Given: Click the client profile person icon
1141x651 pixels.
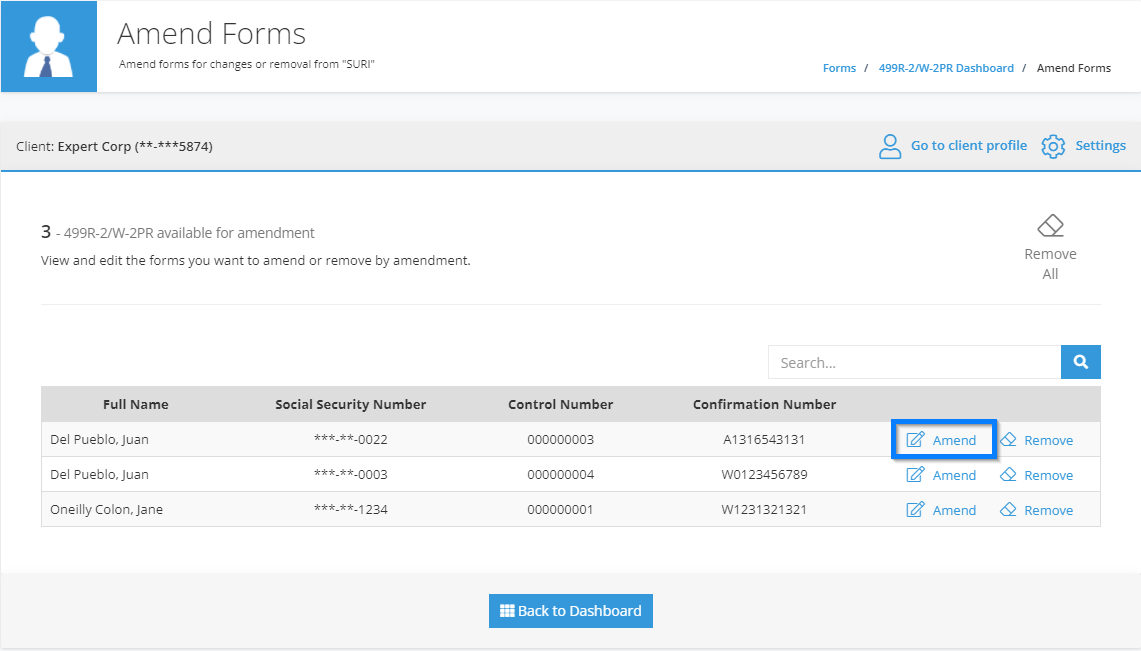Looking at the screenshot, I should [889, 146].
